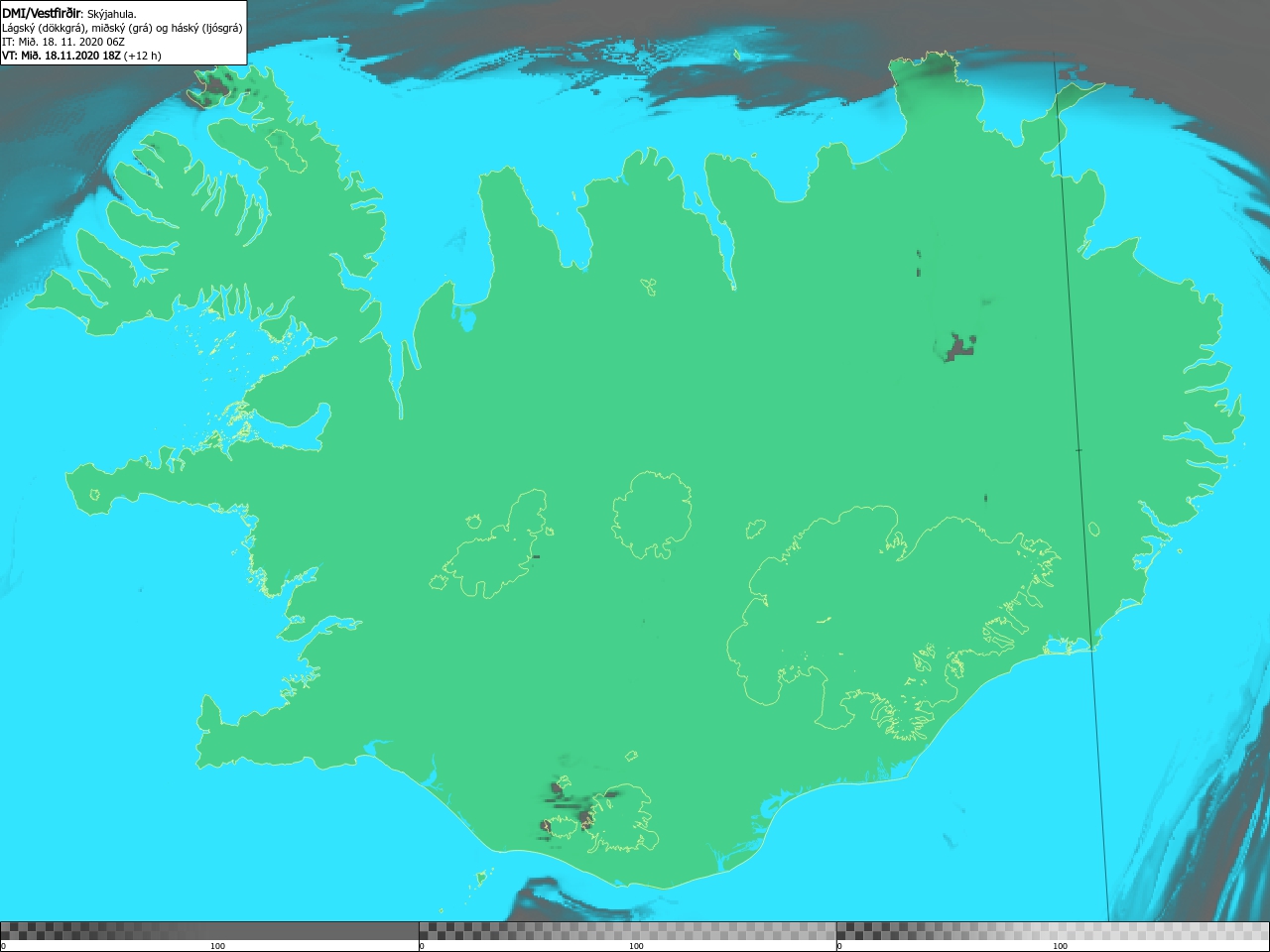Image resolution: width=1270 pixels, height=952 pixels.
Task: Click the light gray high-cloud color scale bar
Action: click(1053, 931)
